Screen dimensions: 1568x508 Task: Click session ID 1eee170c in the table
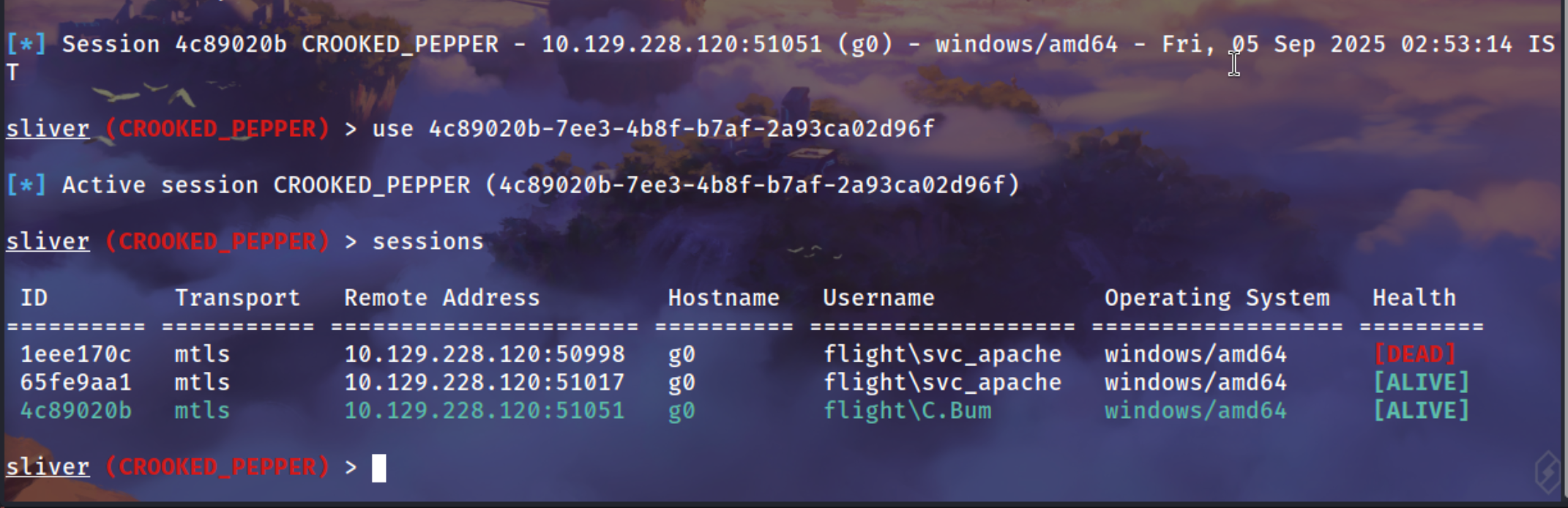point(75,354)
